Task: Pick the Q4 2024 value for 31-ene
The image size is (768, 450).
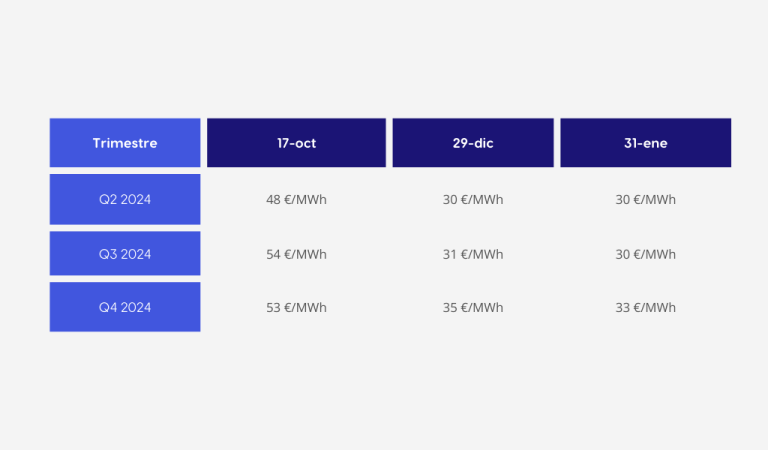Action: (x=645, y=307)
